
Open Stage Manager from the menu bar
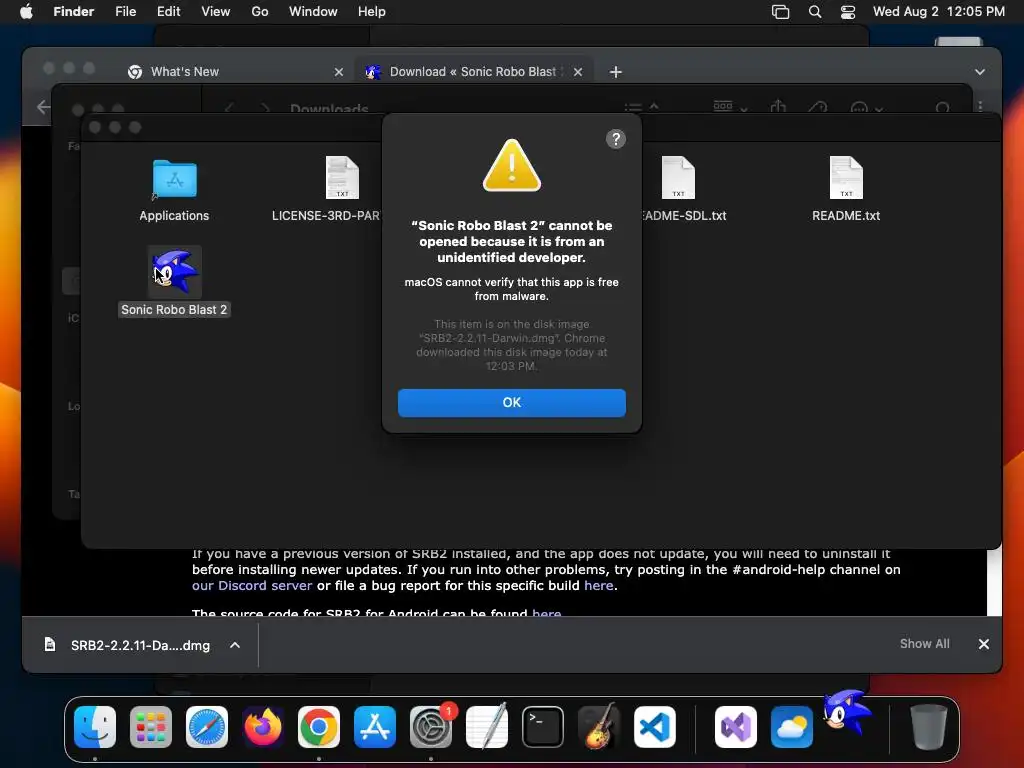[x=780, y=12]
